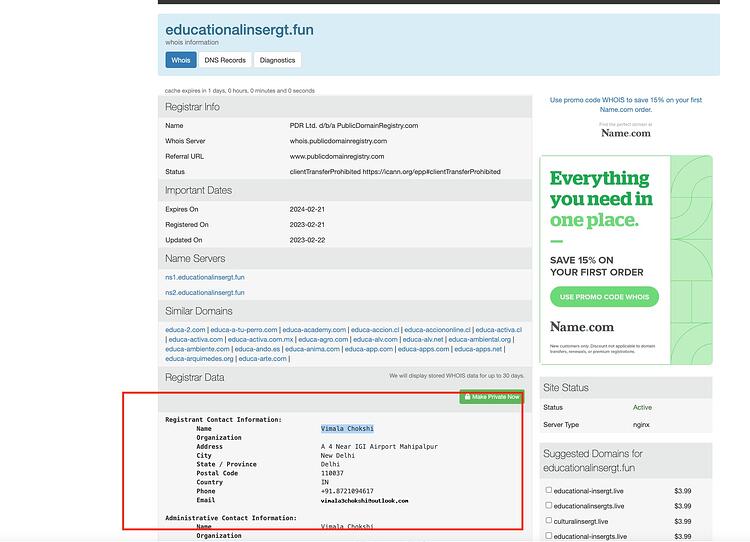
Task: Open similar domain educa-ambiente.com
Action: pos(198,349)
